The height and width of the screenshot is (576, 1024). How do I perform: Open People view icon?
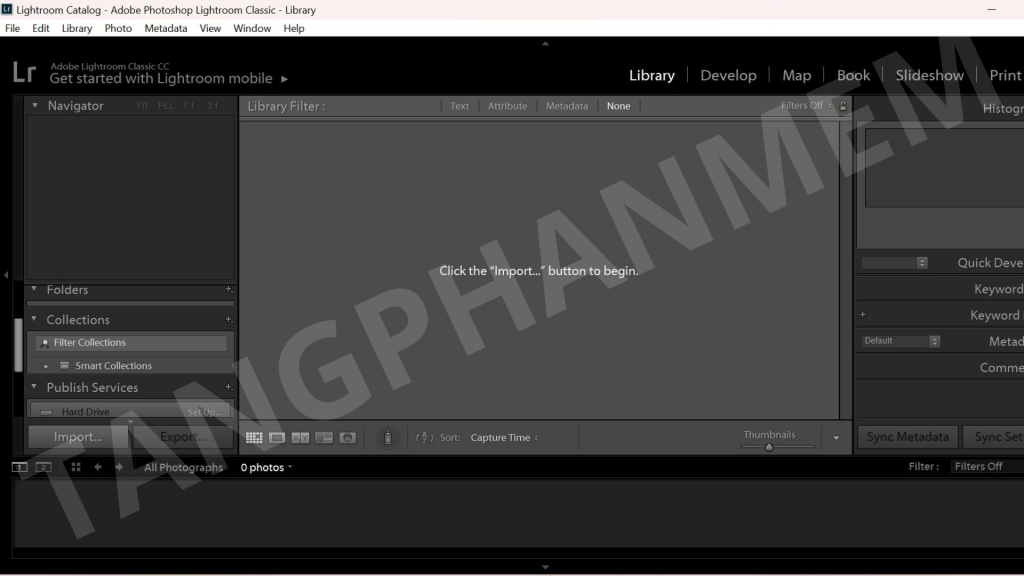(x=347, y=438)
